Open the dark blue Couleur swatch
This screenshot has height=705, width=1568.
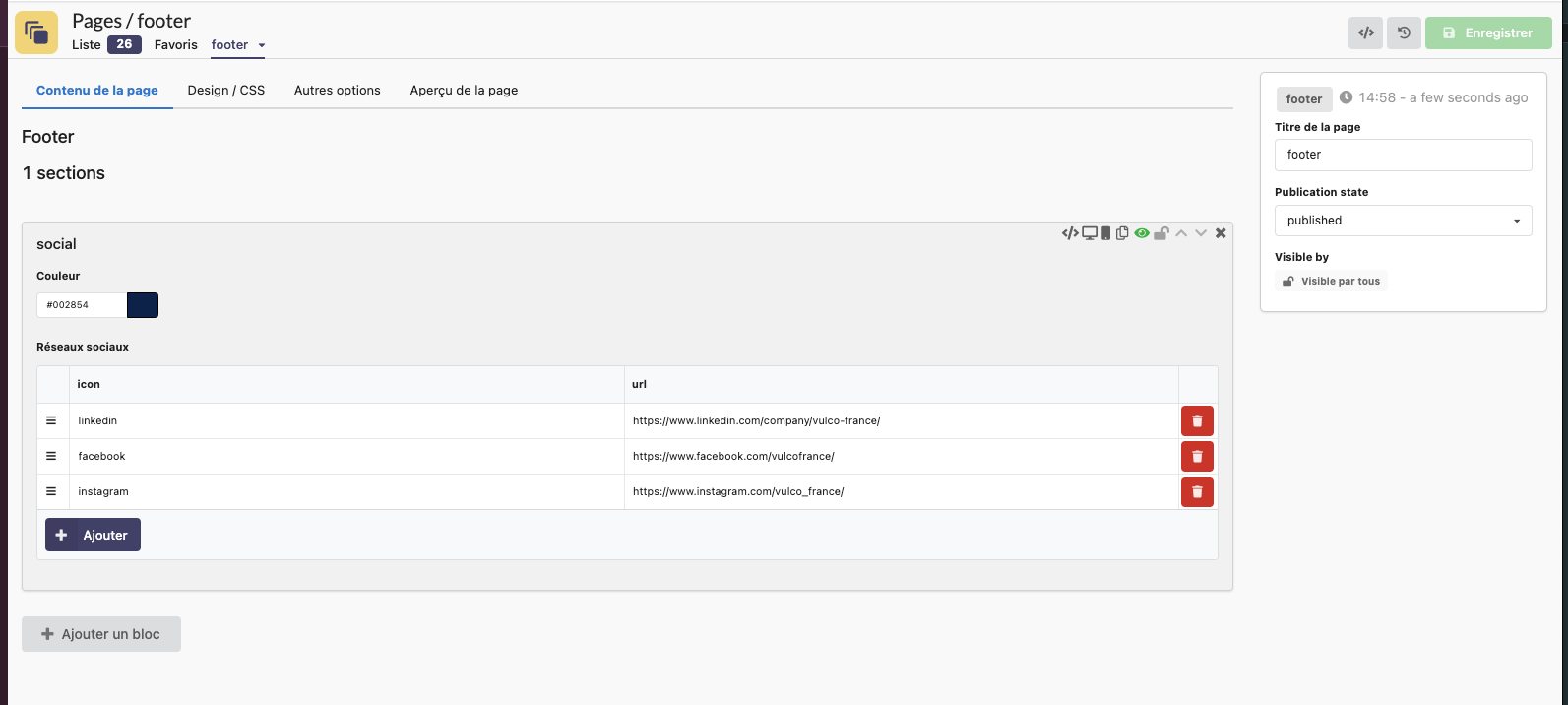(143, 305)
